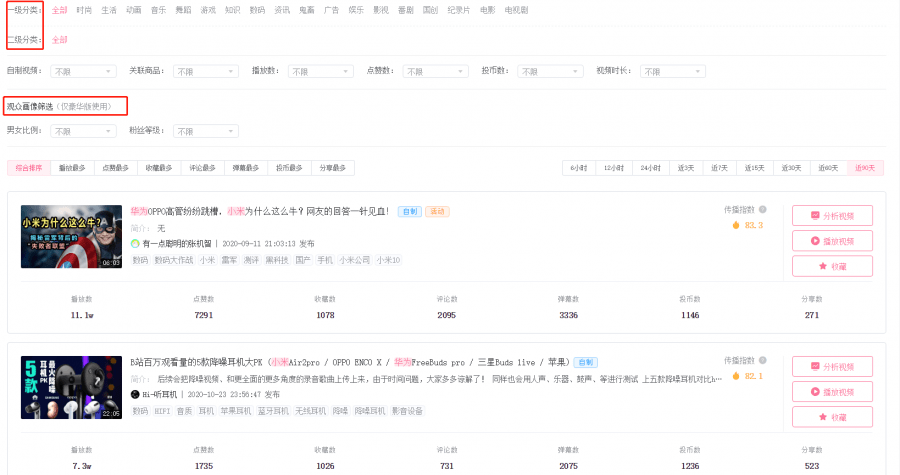Select the 国创 category
The width and height of the screenshot is (900, 475).
coord(430,10)
